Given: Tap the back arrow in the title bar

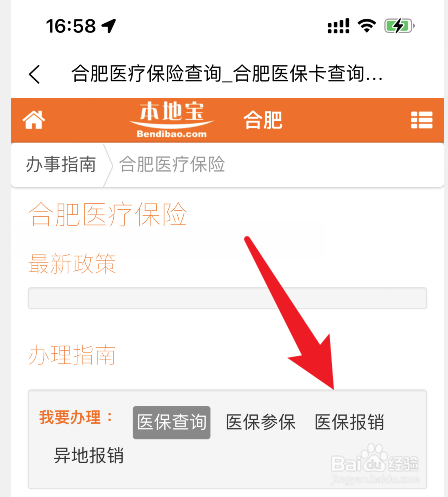Looking at the screenshot, I should (x=34, y=74).
